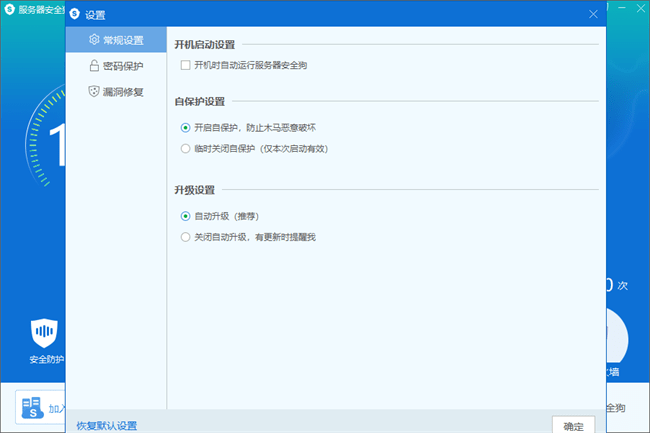Switch to the 漏洞修复 settings tab
This screenshot has height=433, width=650.
122,92
